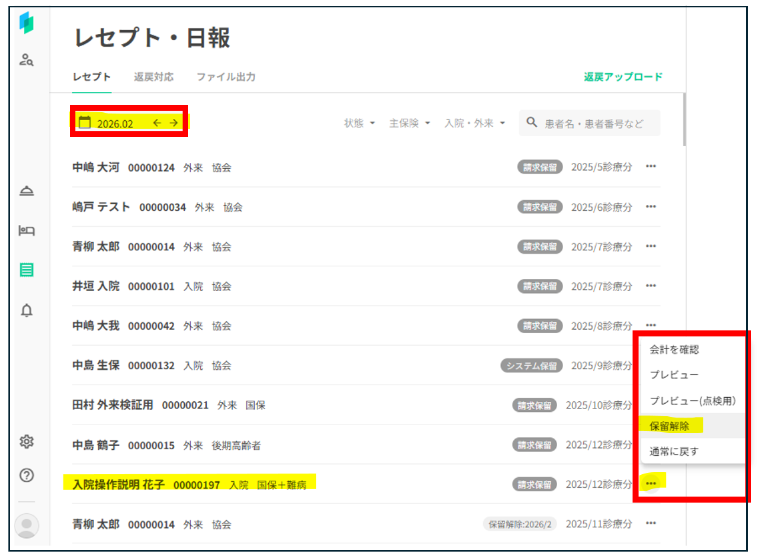Click the app logo in the sidebar
This screenshot has height=556, width=758.
tap(27, 23)
